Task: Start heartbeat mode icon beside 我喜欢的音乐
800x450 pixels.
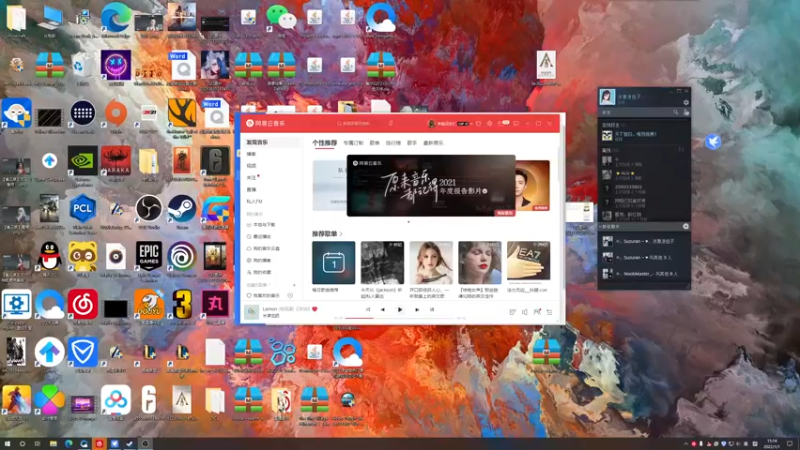Action: tap(290, 295)
